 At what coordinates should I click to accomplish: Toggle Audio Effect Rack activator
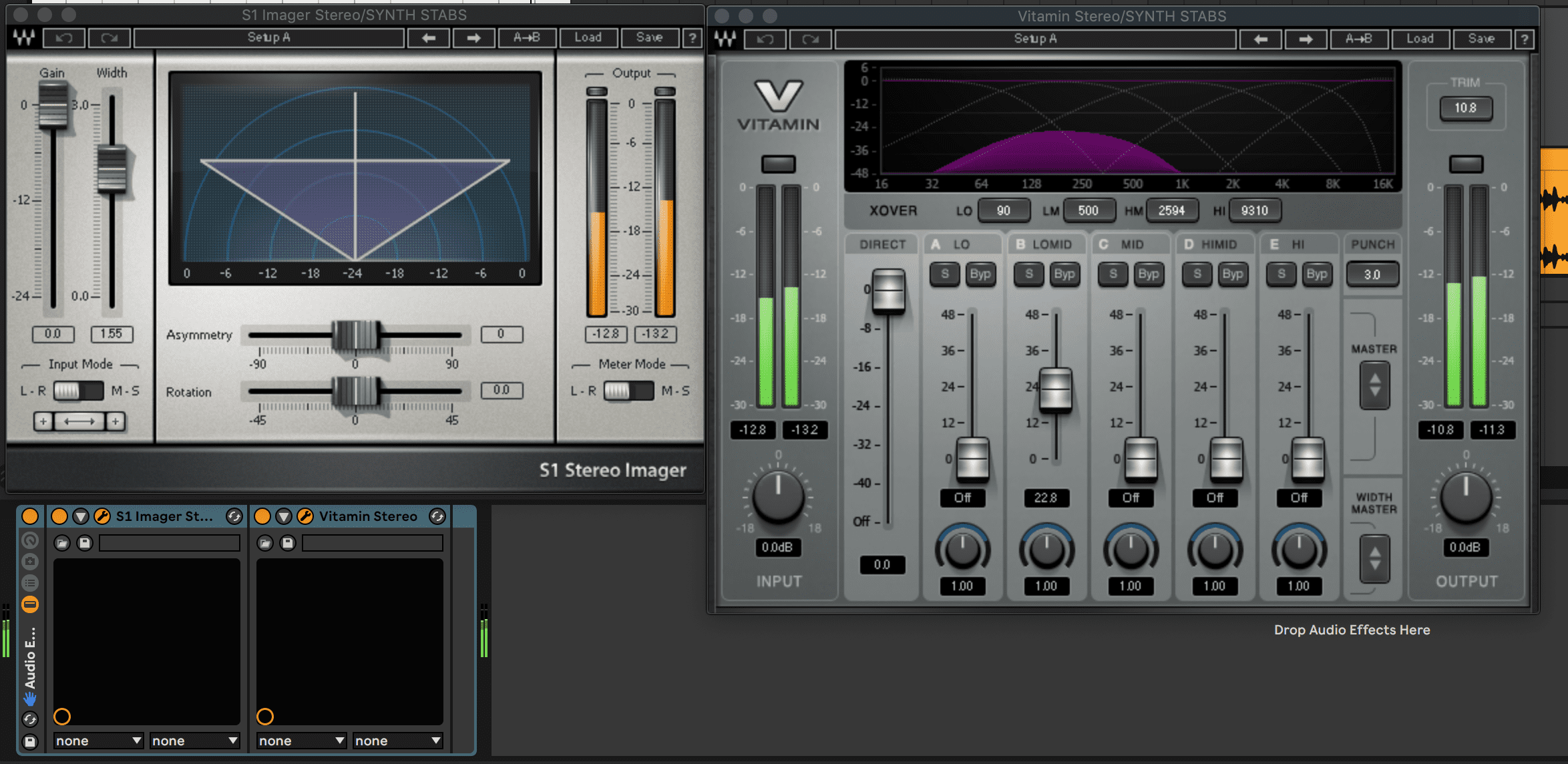tap(30, 516)
